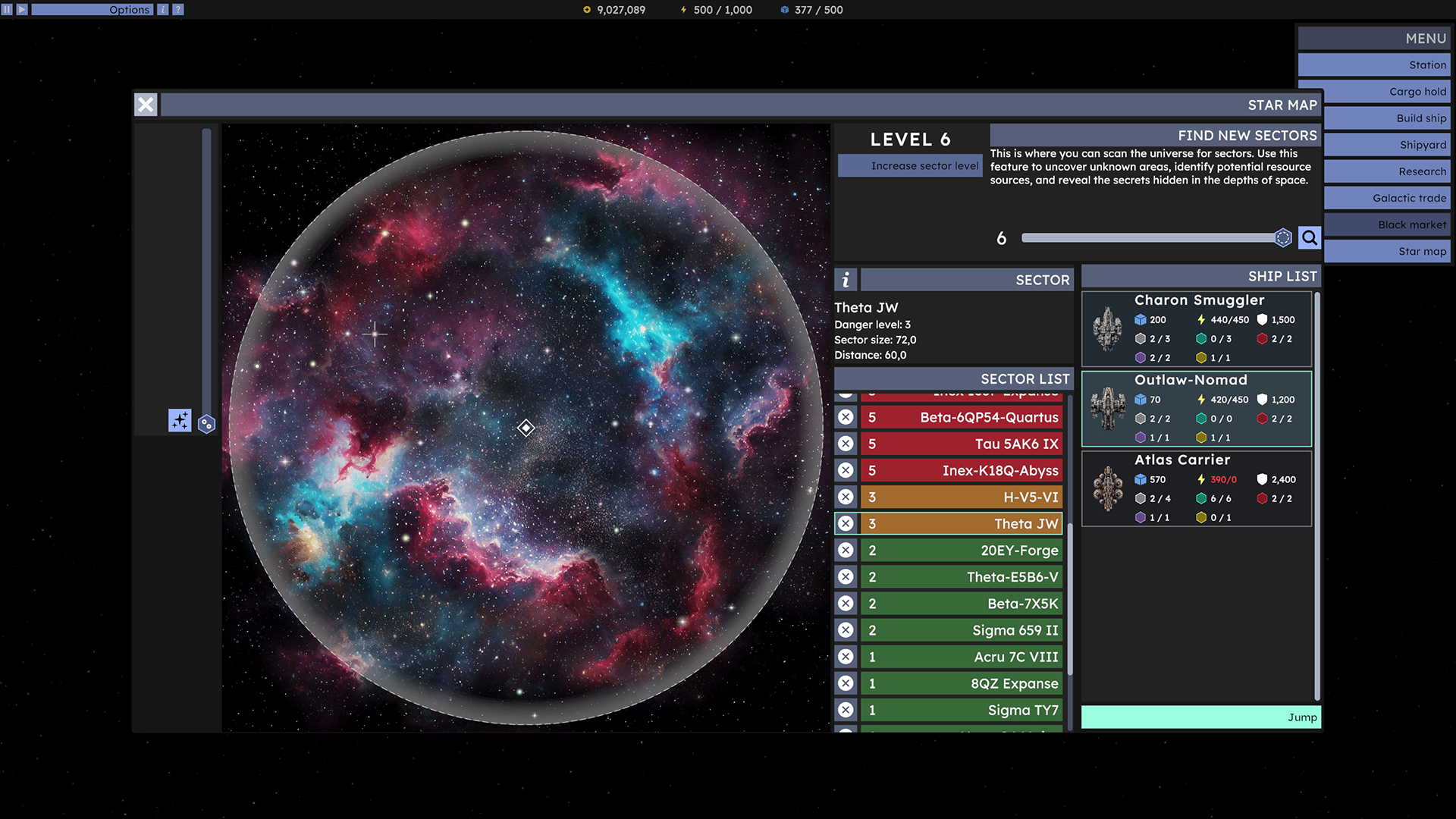Screen dimensions: 1456x819
Task: Remove Sigma 659 II with its X icon
Action: coord(846,629)
